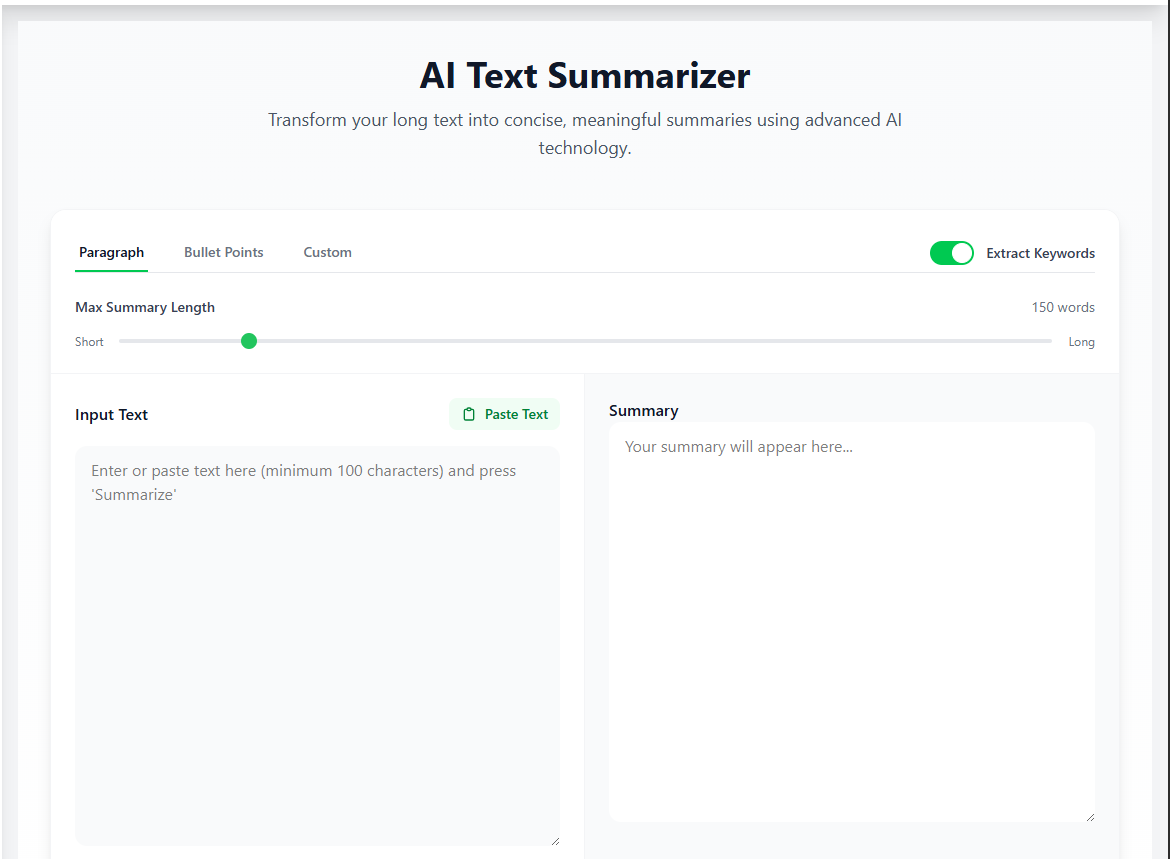Click the resize grip on the summary textarea
Viewport: 1170px width, 859px height.
[1089, 817]
